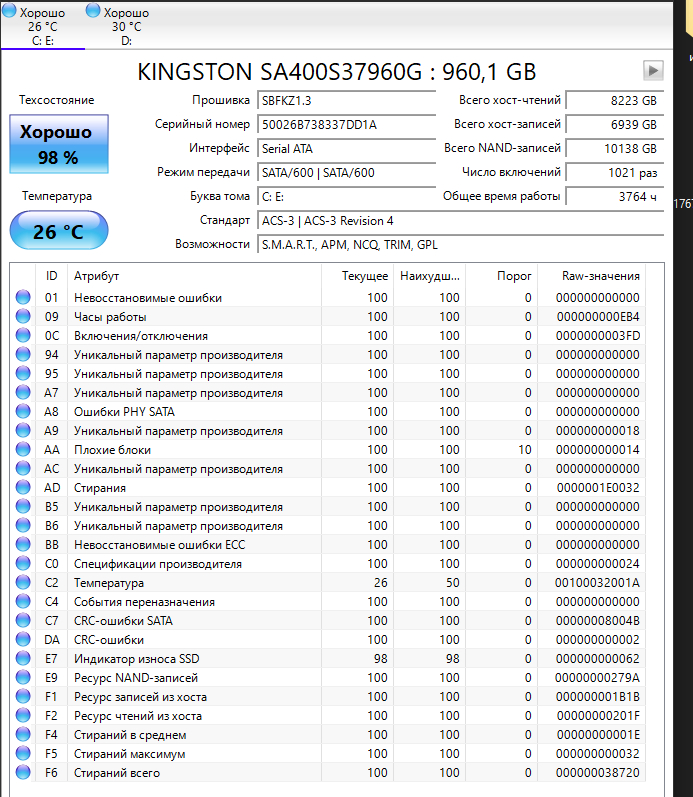The height and width of the screenshot is (797, 693).
Task: Click the status orb for События переназначения
Action: [x=23, y=601]
